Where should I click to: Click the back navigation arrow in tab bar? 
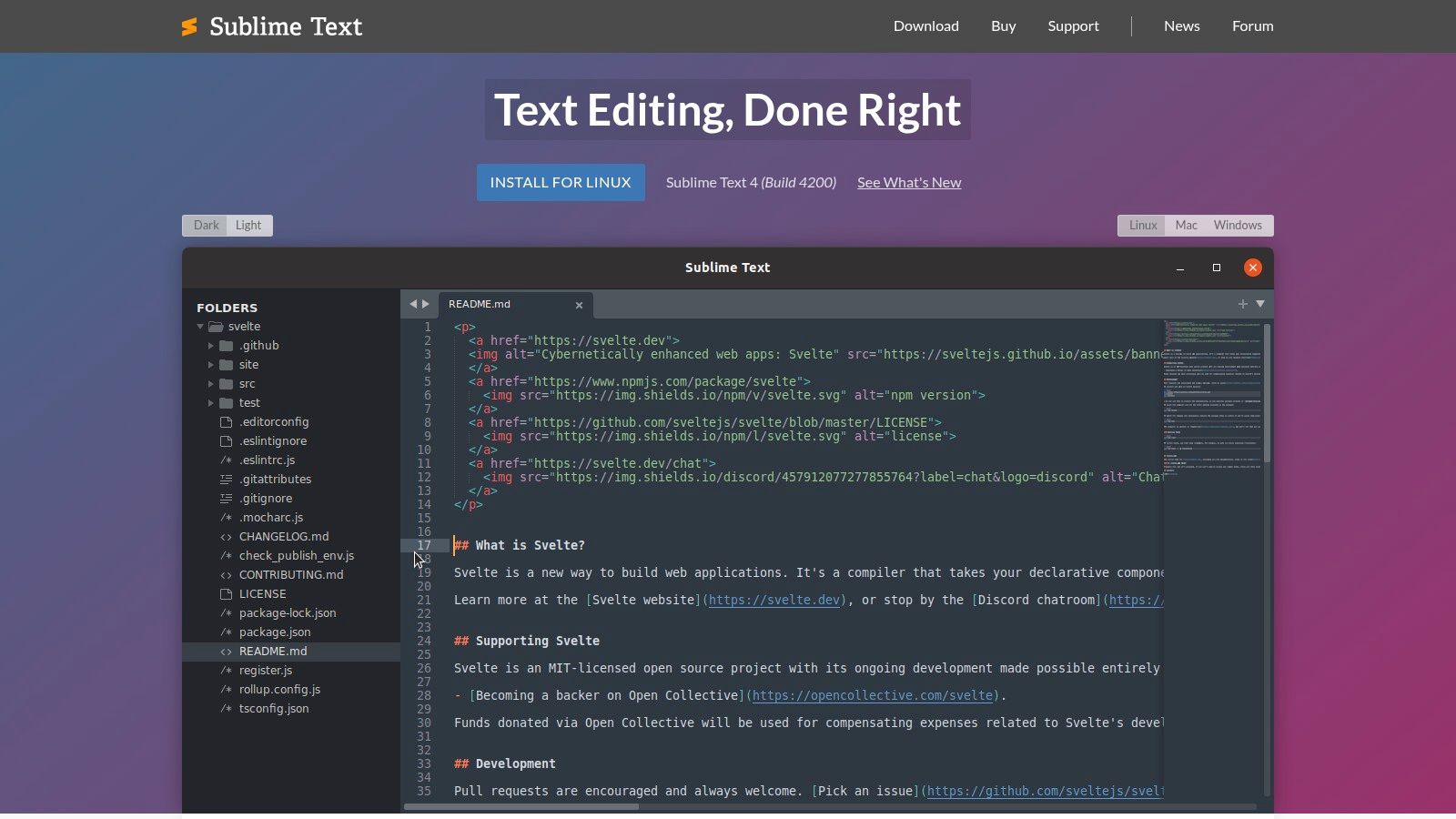coord(412,303)
